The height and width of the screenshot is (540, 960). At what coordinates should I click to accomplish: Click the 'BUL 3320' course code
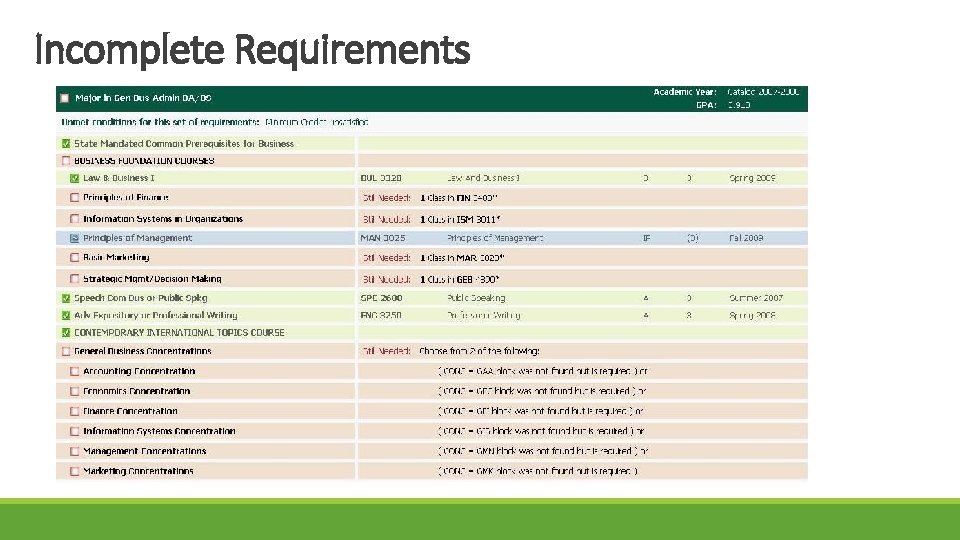(381, 178)
